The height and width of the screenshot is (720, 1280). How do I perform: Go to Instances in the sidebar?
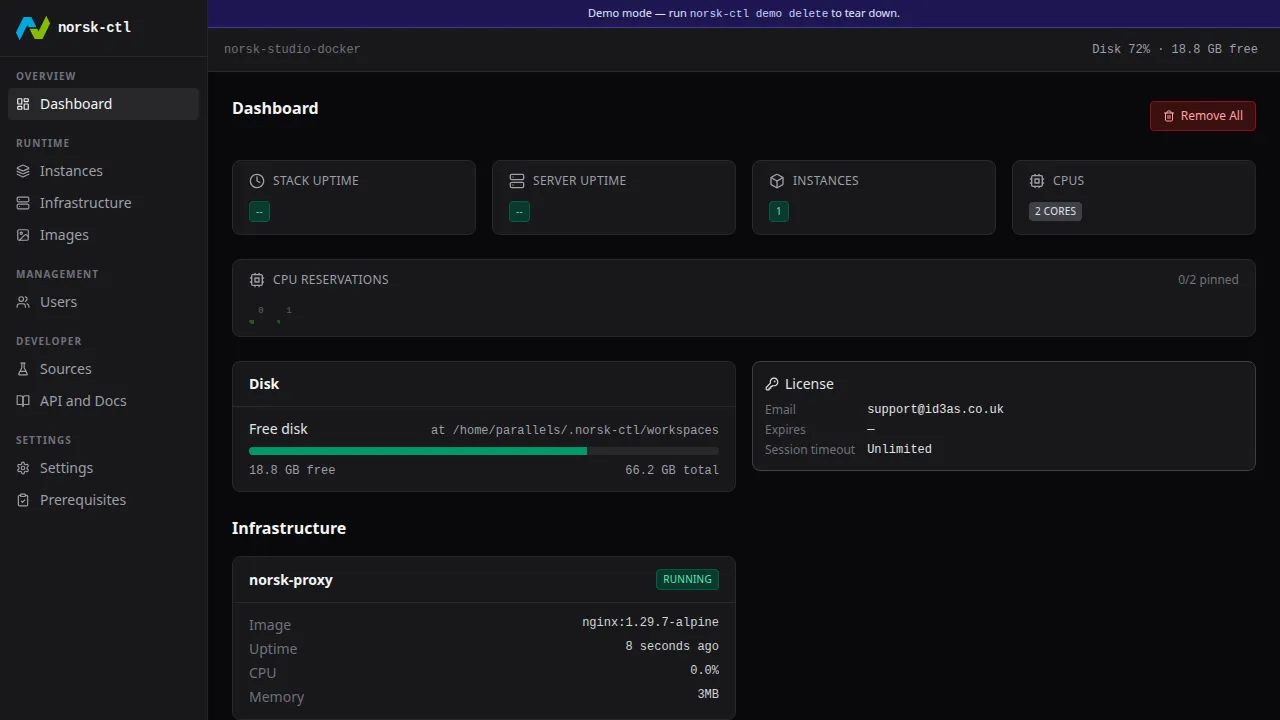tap(104, 171)
